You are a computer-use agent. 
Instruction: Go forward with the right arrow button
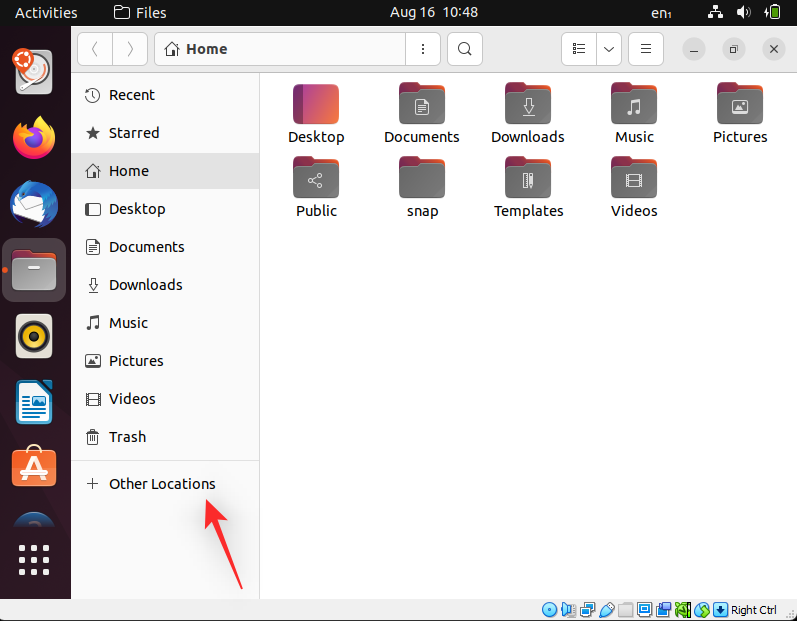130,49
